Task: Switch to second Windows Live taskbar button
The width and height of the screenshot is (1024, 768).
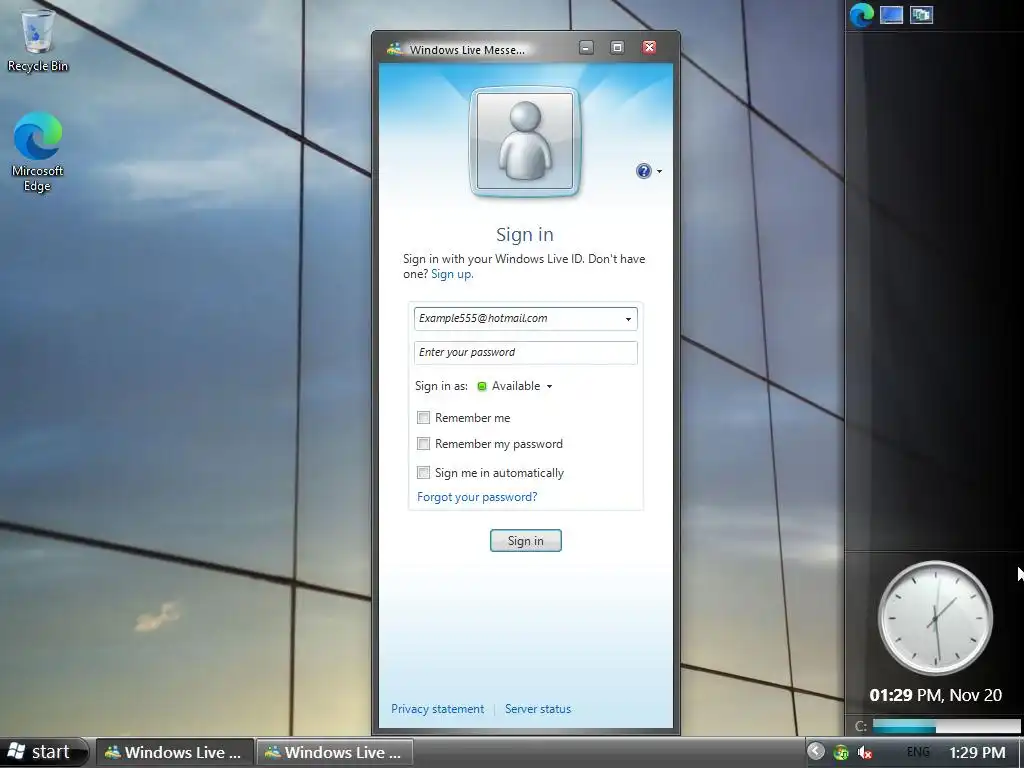Action: pos(334,752)
